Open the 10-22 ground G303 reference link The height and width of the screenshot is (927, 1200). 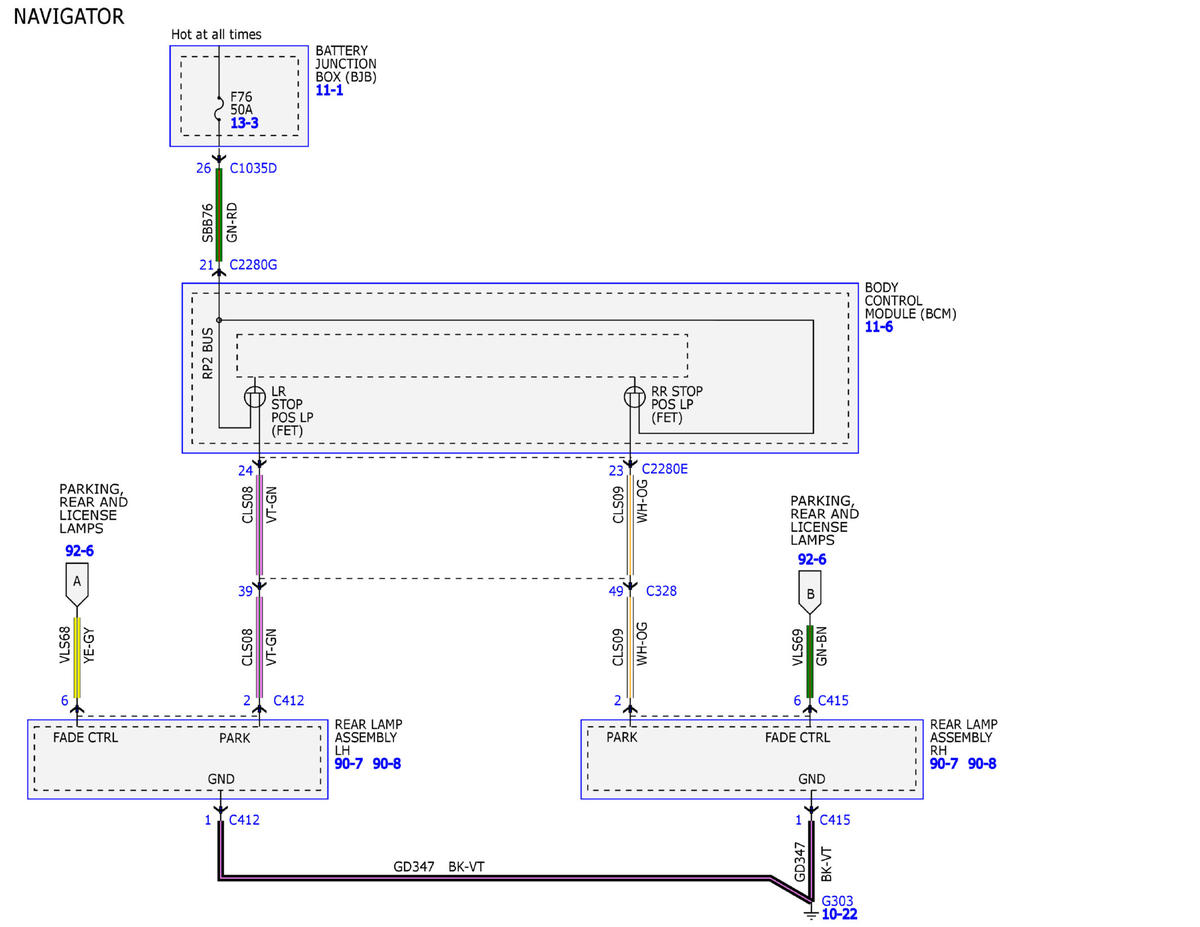[x=839, y=914]
